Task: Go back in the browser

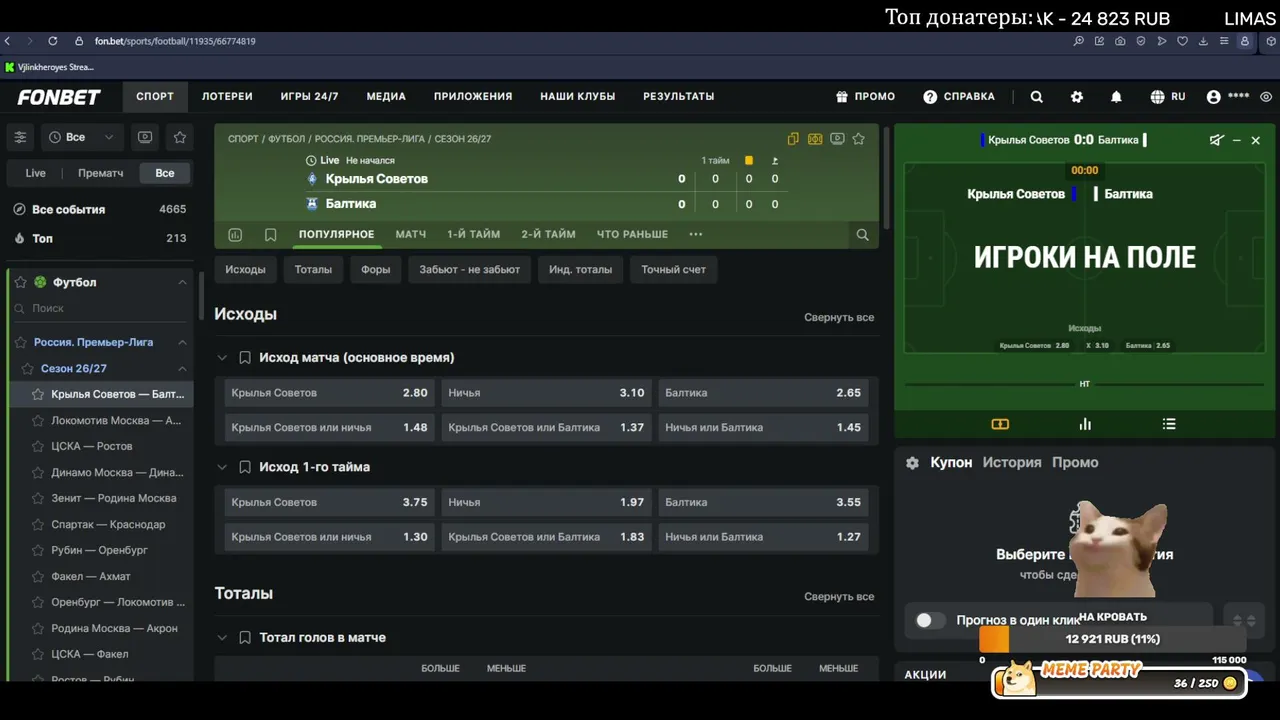Action: click(8, 41)
